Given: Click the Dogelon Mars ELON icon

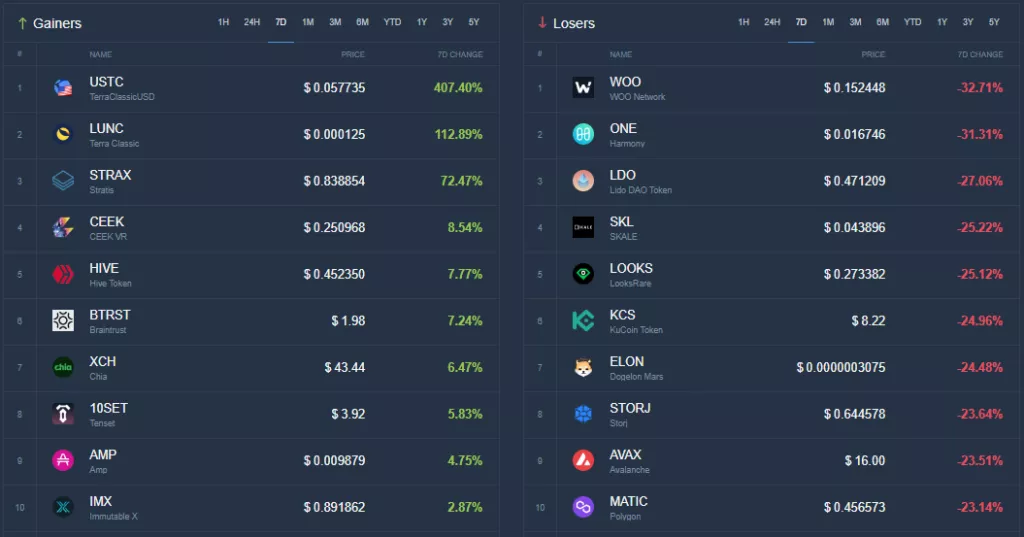Looking at the screenshot, I should pyautogui.click(x=583, y=367).
